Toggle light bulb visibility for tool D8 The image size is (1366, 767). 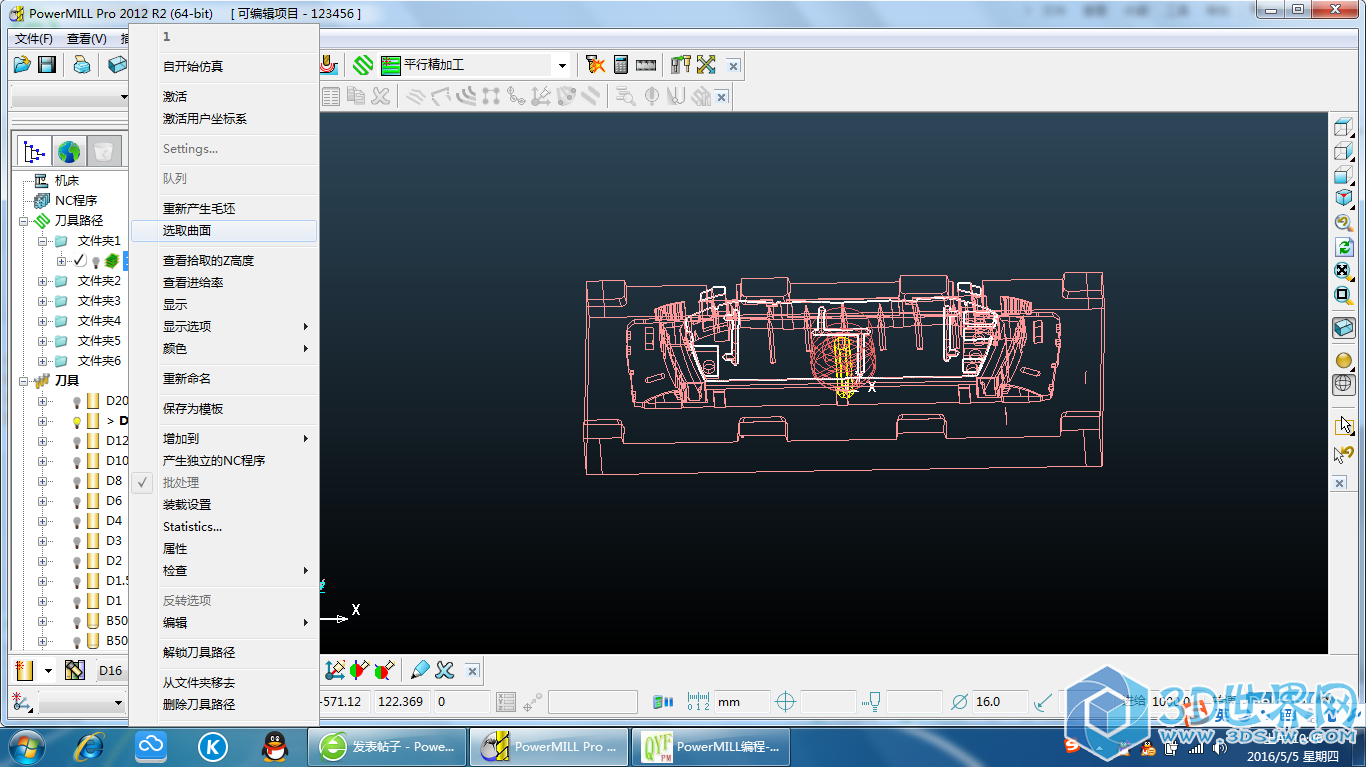(x=77, y=481)
